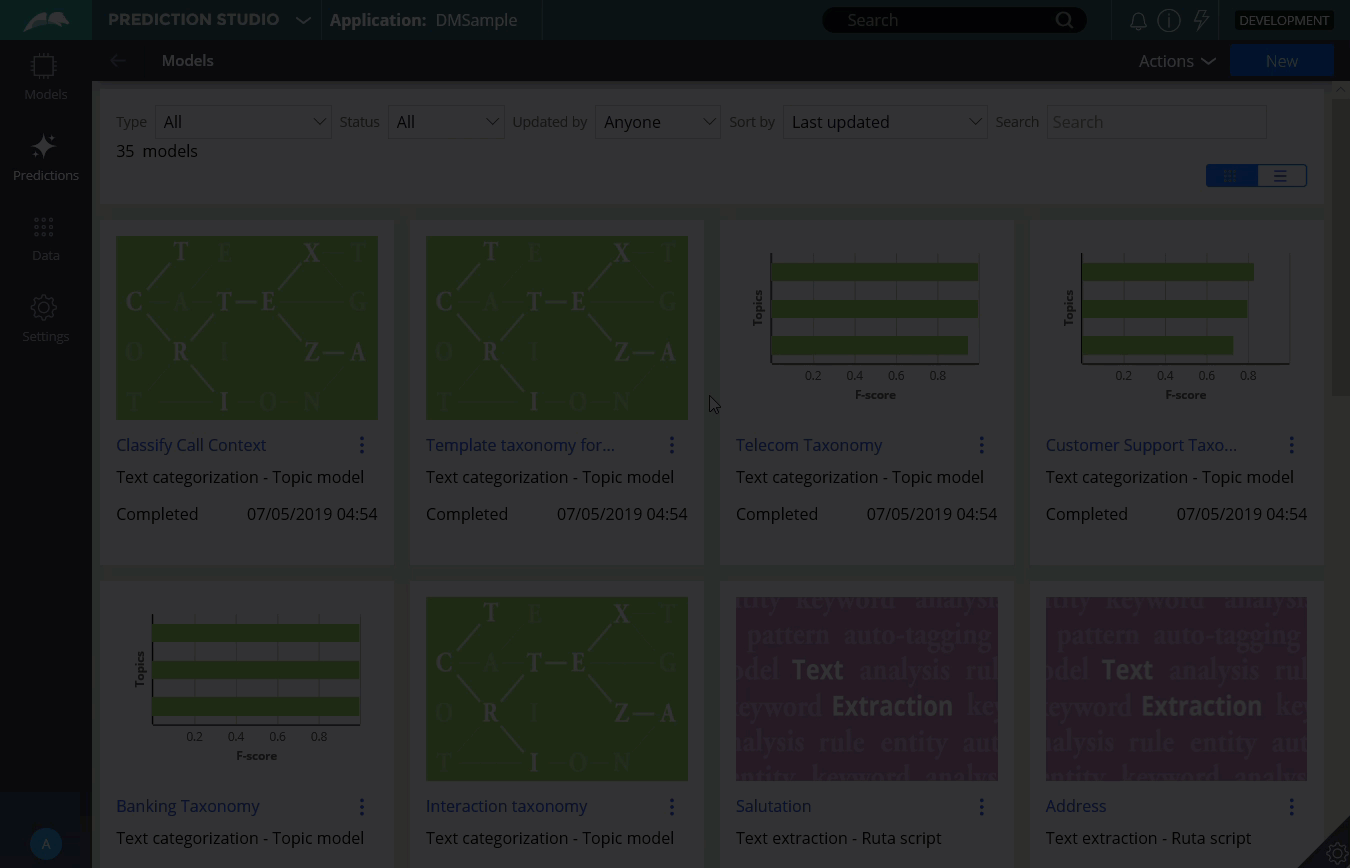Click the New button
The image size is (1350, 868).
1281,61
